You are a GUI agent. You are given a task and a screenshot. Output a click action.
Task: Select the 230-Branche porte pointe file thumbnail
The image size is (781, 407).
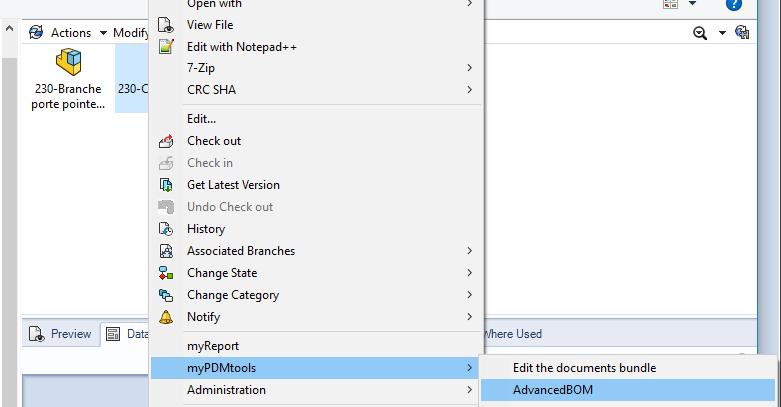point(68,78)
